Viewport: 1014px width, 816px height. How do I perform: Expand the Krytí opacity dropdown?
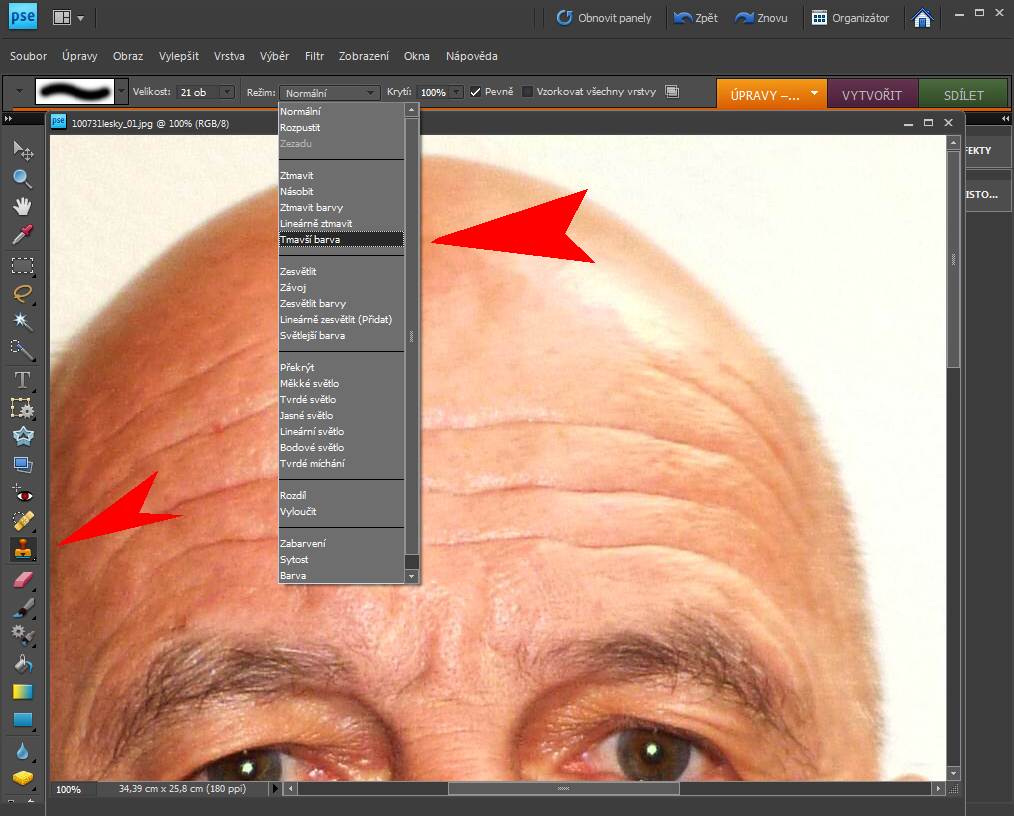click(457, 92)
